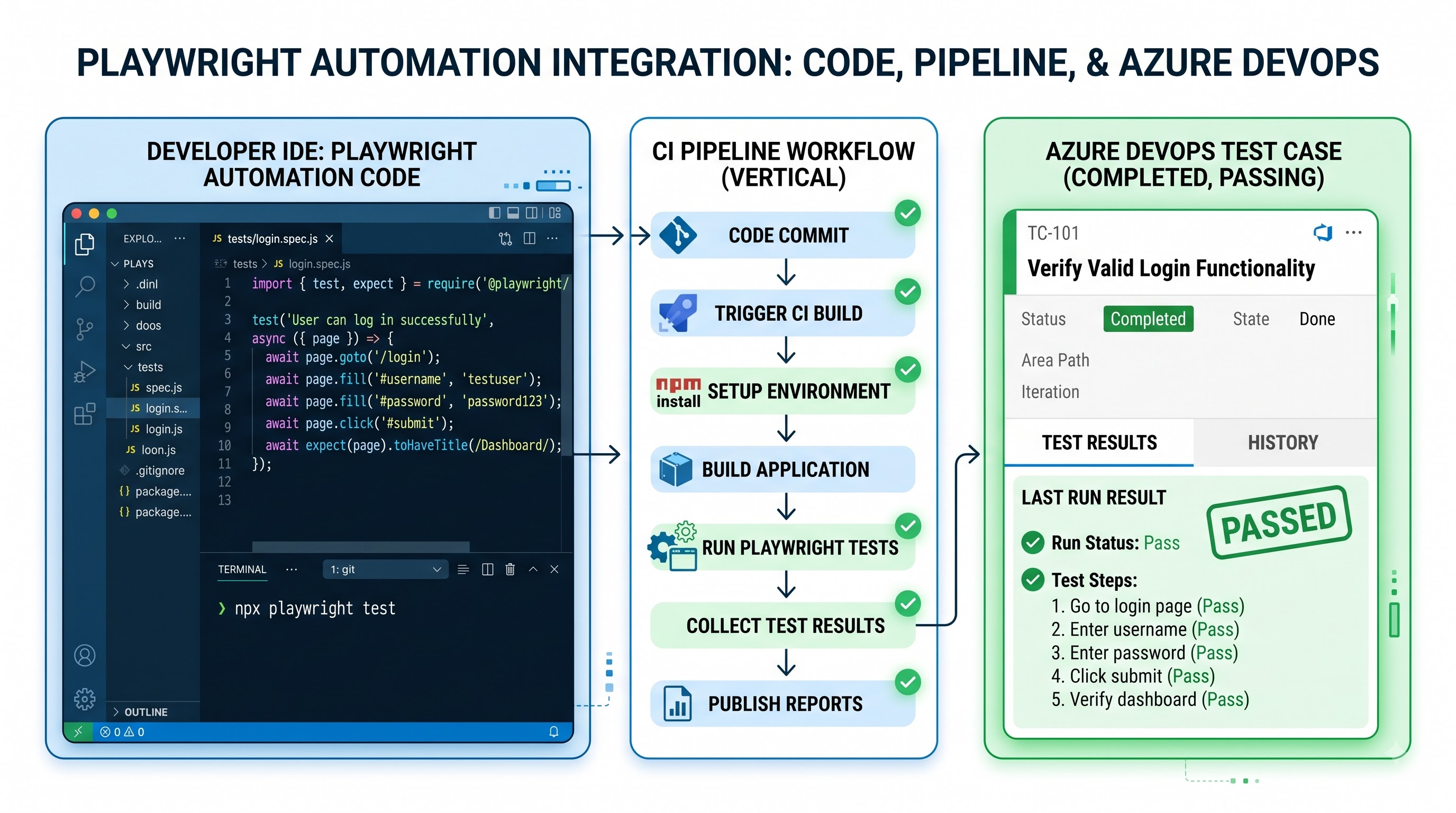Image resolution: width=1456 pixels, height=813 pixels.
Task: Open the Explorer view in the activity bar
Action: [85, 244]
